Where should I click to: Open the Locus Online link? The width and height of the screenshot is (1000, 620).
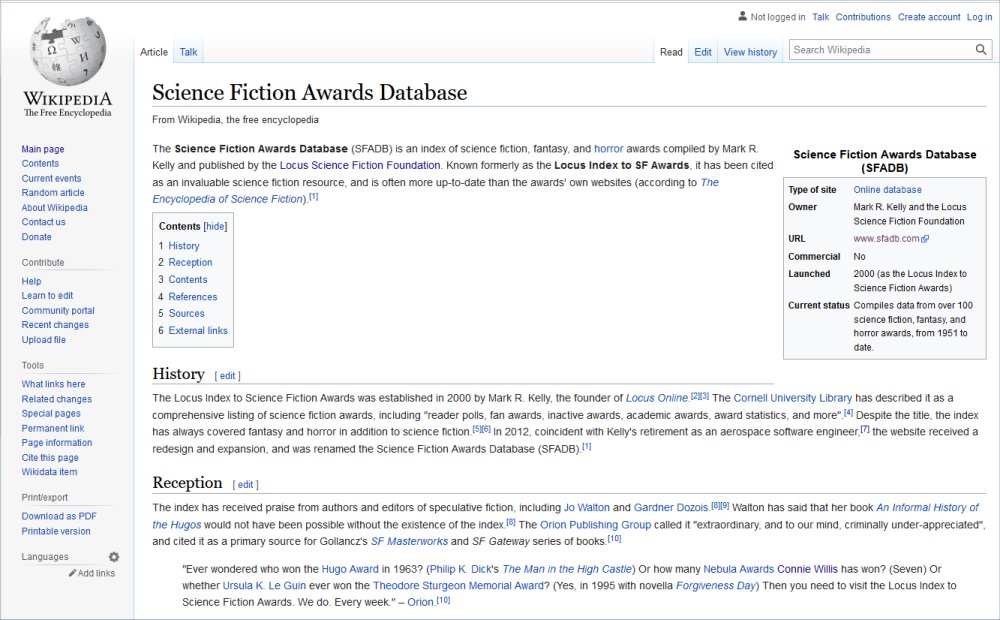[657, 398]
